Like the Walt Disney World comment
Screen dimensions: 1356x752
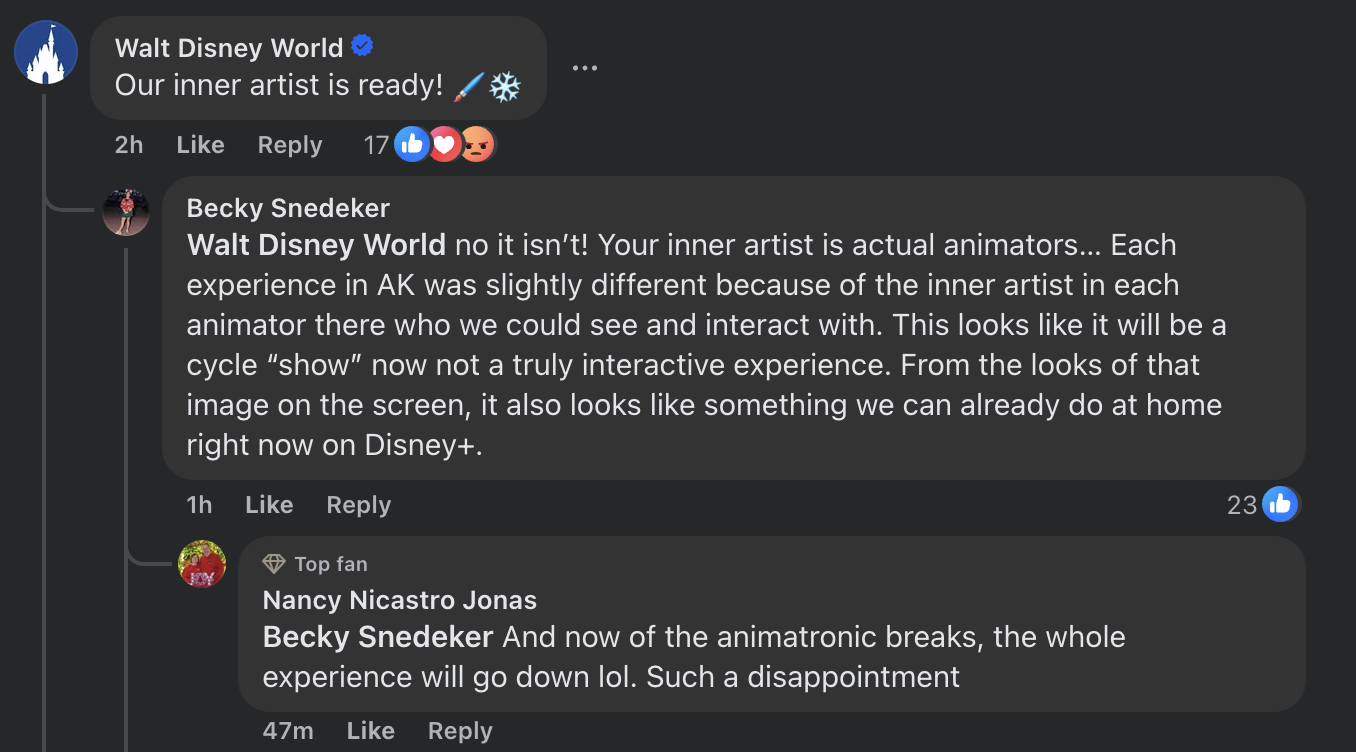pyautogui.click(x=200, y=145)
